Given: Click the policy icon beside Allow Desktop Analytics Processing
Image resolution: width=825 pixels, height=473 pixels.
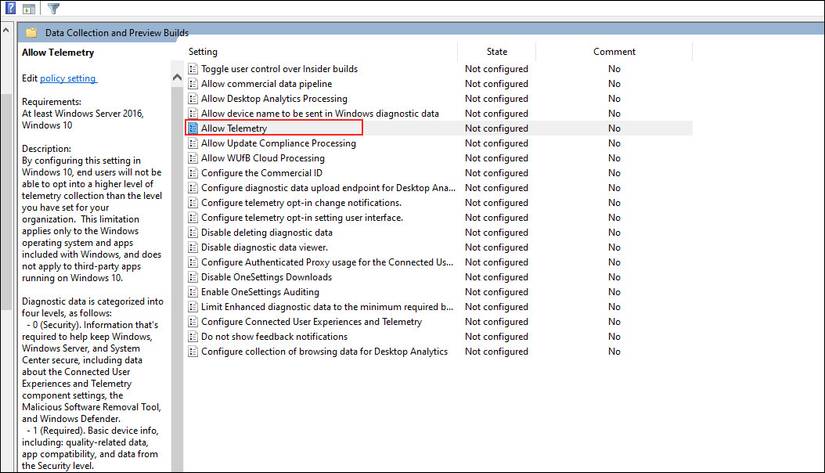Looking at the screenshot, I should click(x=193, y=98).
